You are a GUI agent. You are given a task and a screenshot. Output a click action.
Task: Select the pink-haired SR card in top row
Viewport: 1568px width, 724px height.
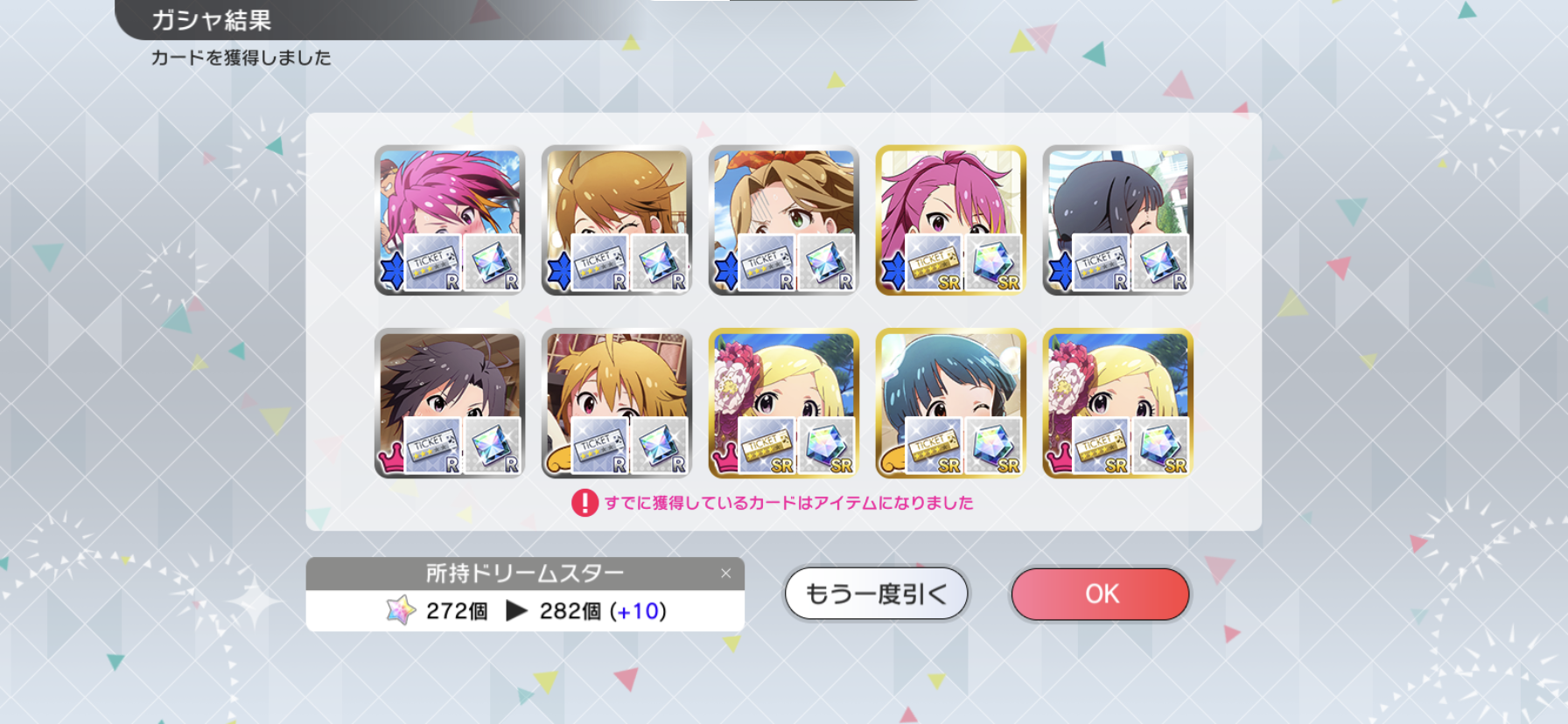(x=951, y=220)
